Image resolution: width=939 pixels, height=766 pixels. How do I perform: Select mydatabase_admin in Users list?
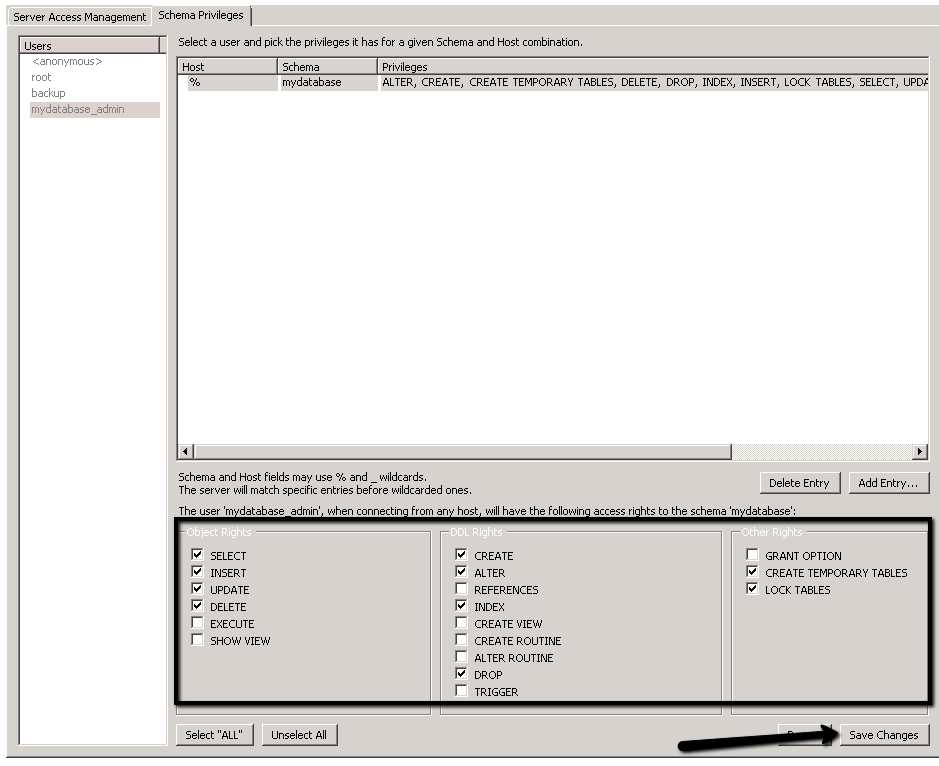coord(78,110)
